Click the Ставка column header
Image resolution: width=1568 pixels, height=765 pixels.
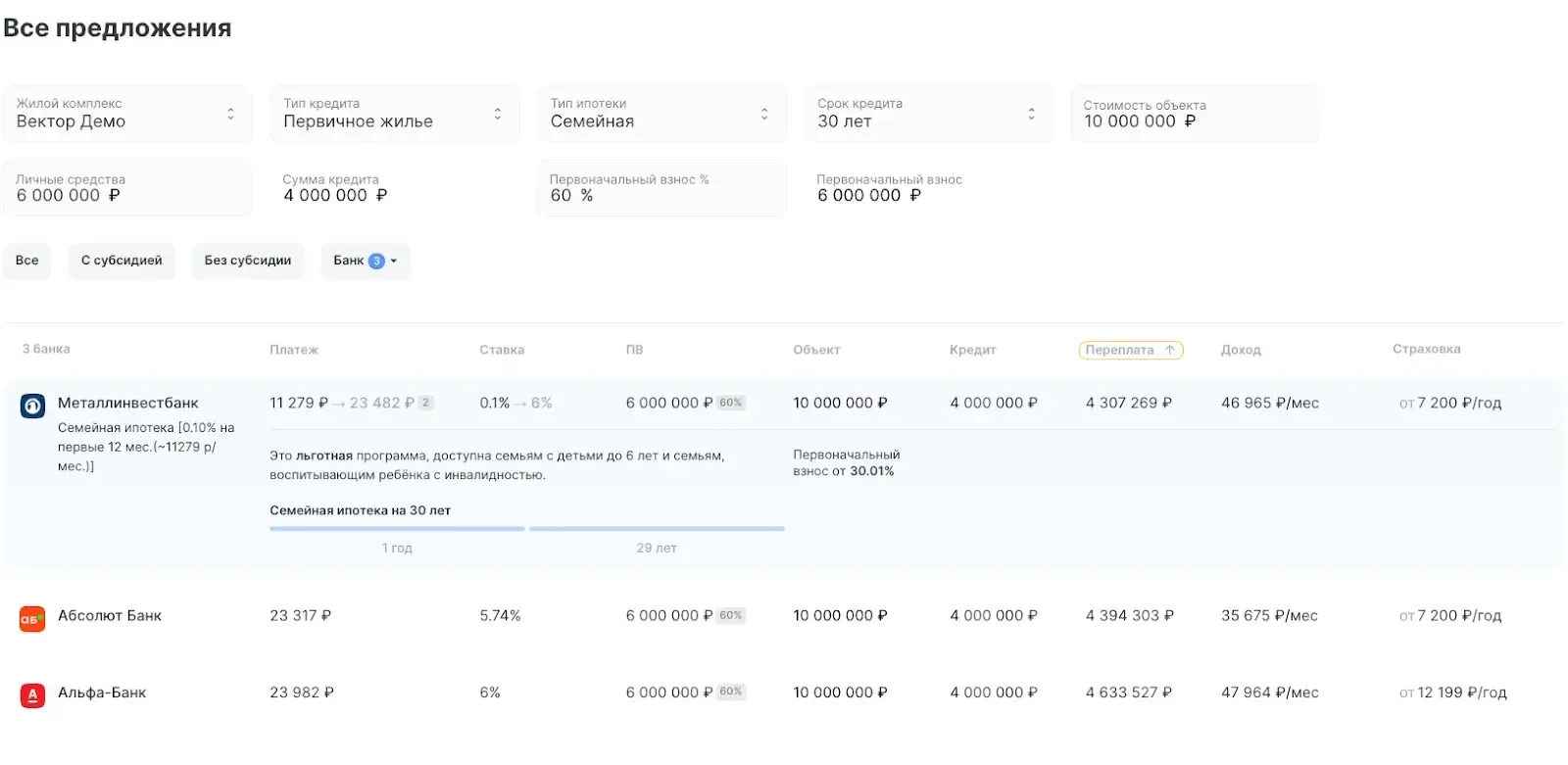pos(502,350)
